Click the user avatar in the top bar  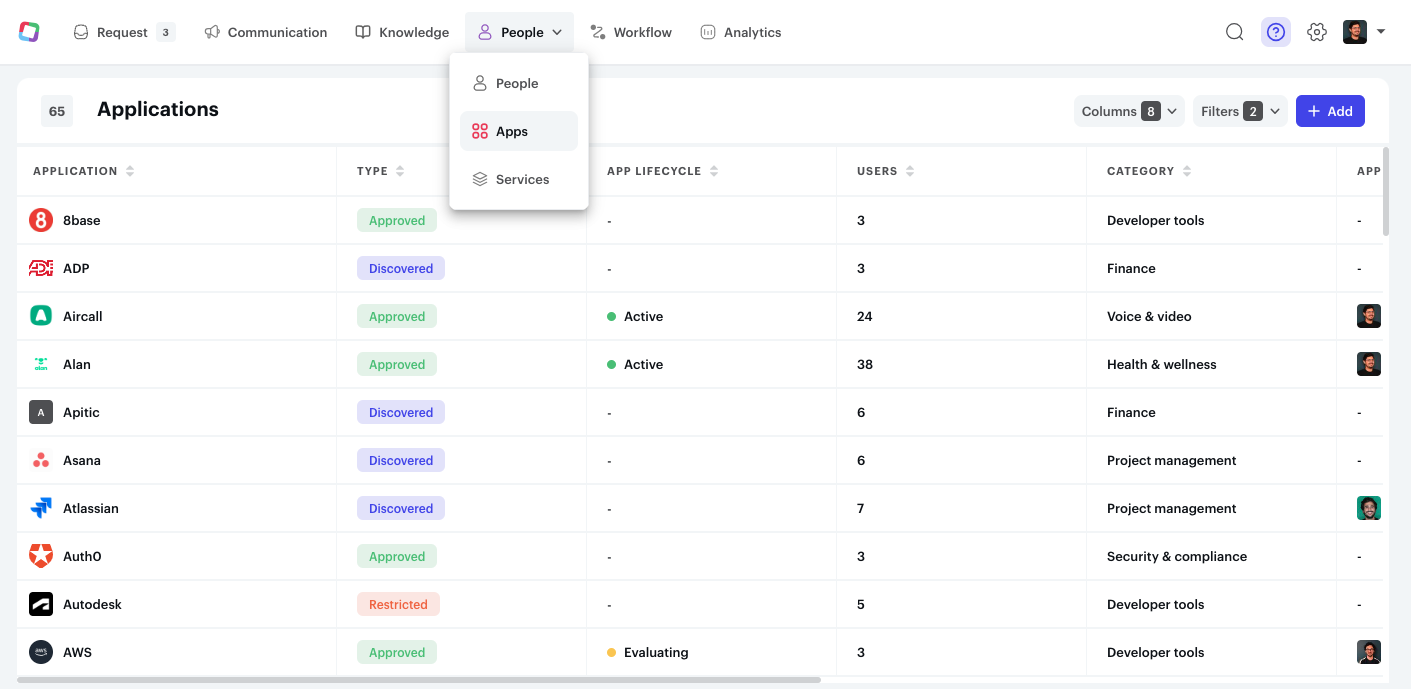tap(1355, 31)
